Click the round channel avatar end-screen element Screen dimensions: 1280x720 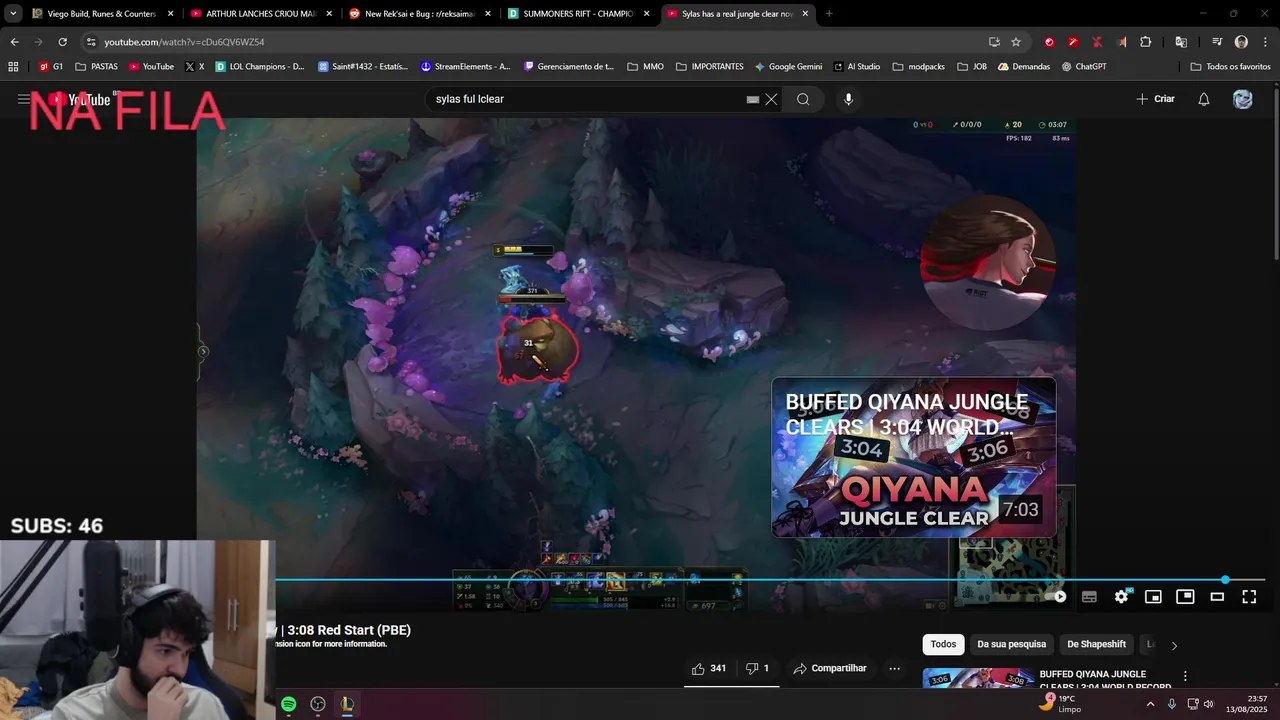coord(987,262)
